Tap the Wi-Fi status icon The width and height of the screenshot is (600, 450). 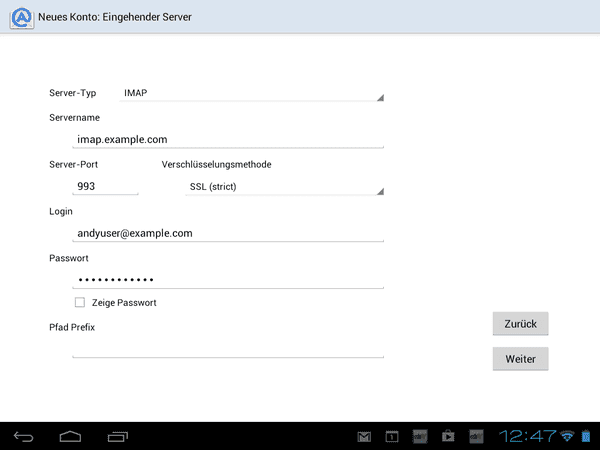(567, 436)
